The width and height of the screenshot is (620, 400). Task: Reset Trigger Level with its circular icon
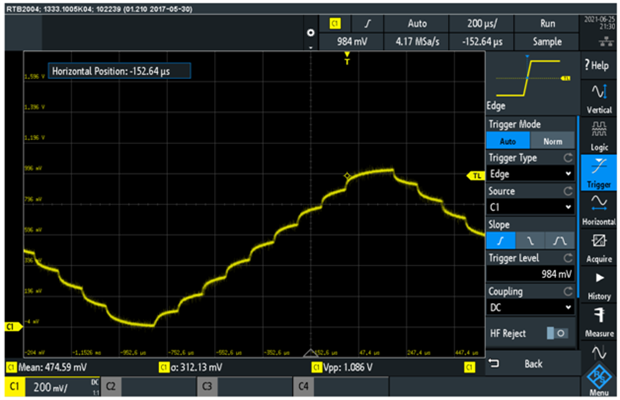(x=568, y=258)
